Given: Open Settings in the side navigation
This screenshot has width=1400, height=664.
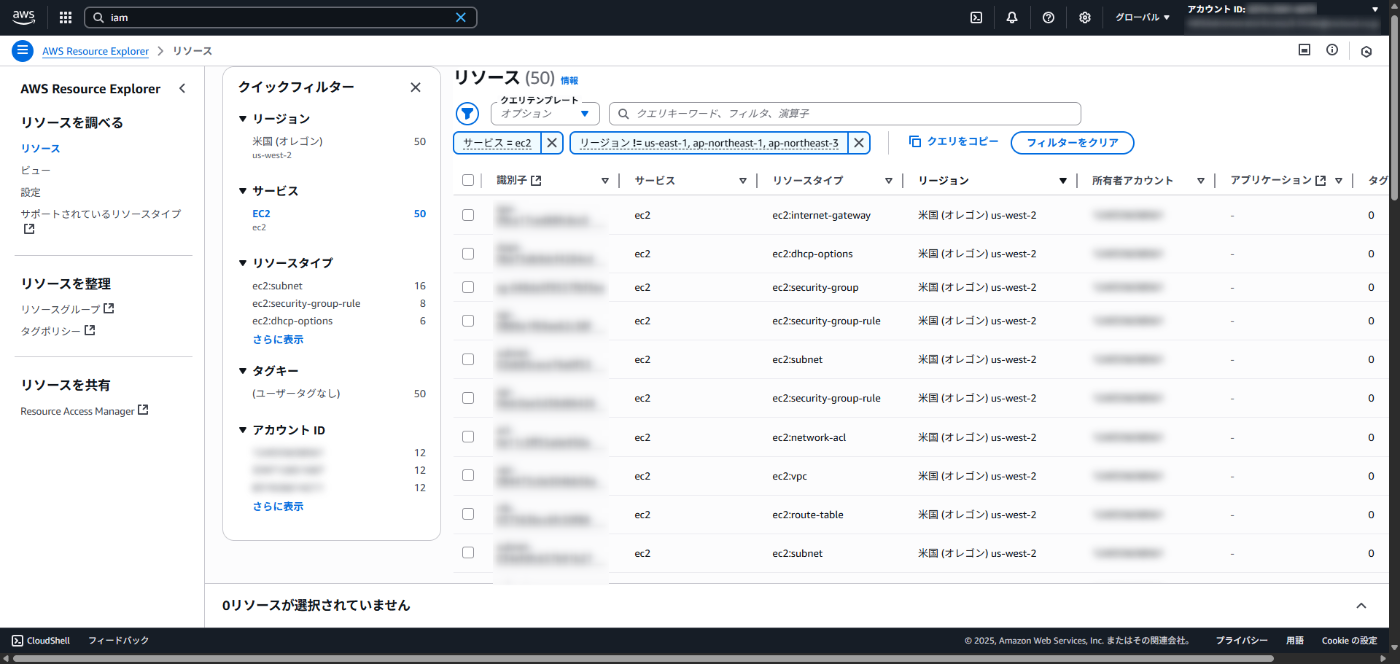Looking at the screenshot, I should pos(31,193).
